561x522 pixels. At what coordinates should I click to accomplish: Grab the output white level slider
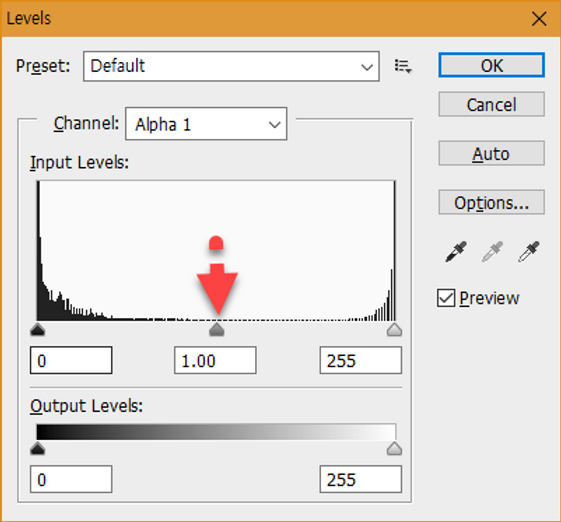pyautogui.click(x=394, y=448)
